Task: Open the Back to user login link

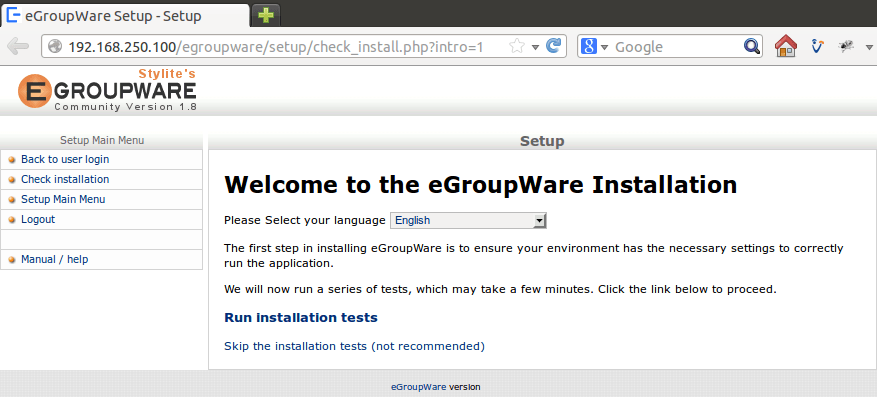Action: [x=65, y=159]
